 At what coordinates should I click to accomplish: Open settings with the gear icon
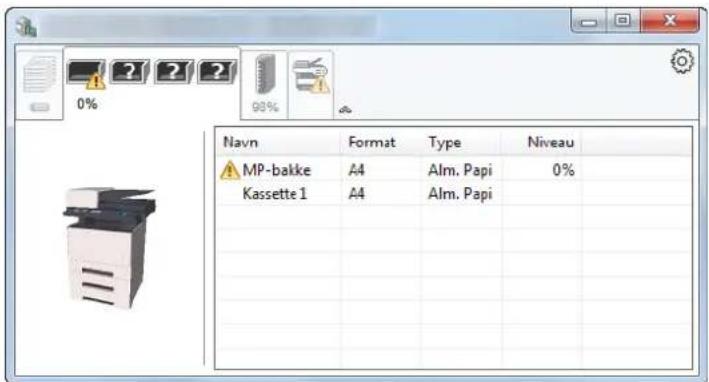pos(681,61)
